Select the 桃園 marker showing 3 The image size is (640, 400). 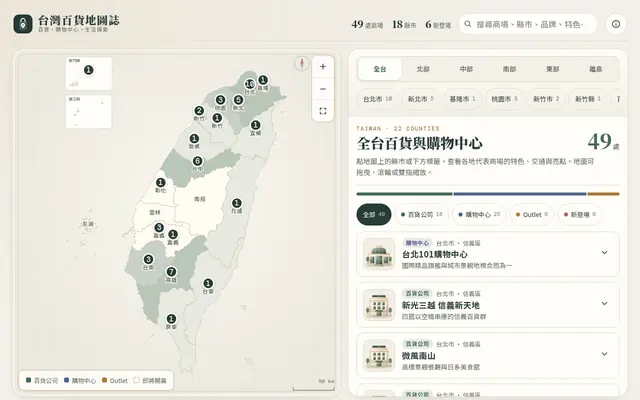220,100
